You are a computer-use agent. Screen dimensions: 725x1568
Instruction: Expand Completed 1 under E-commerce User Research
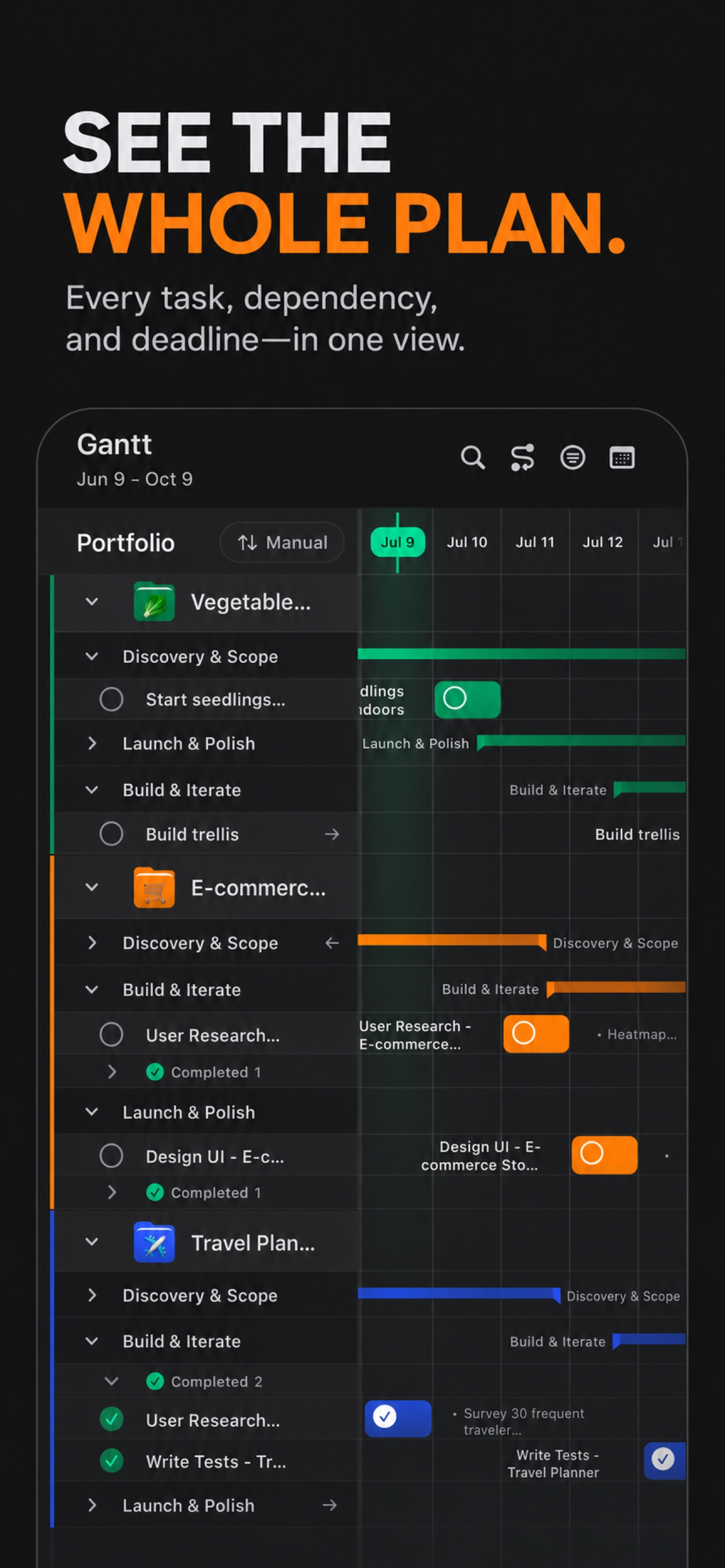tap(111, 1072)
